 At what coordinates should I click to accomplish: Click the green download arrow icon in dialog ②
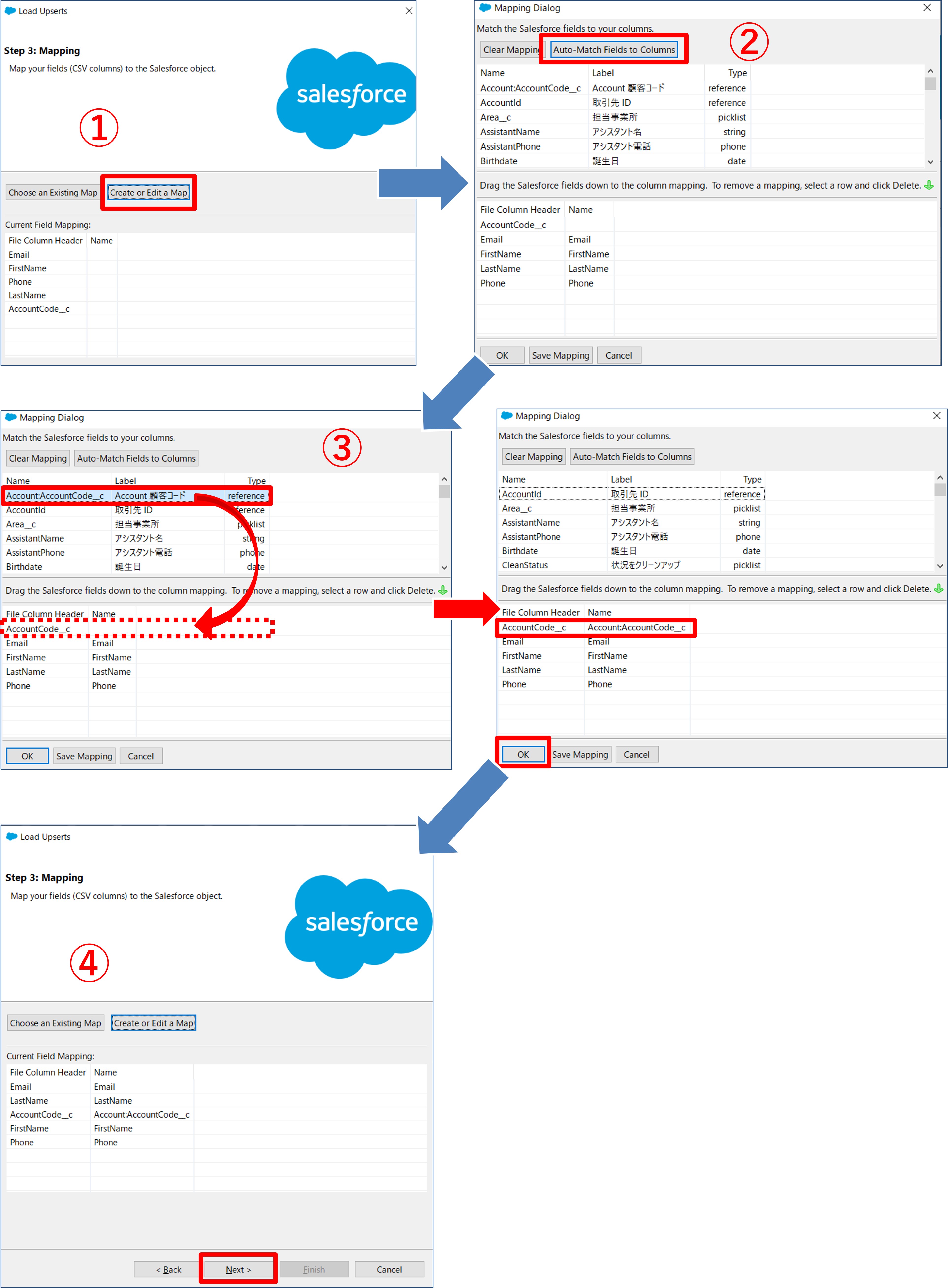point(930,185)
